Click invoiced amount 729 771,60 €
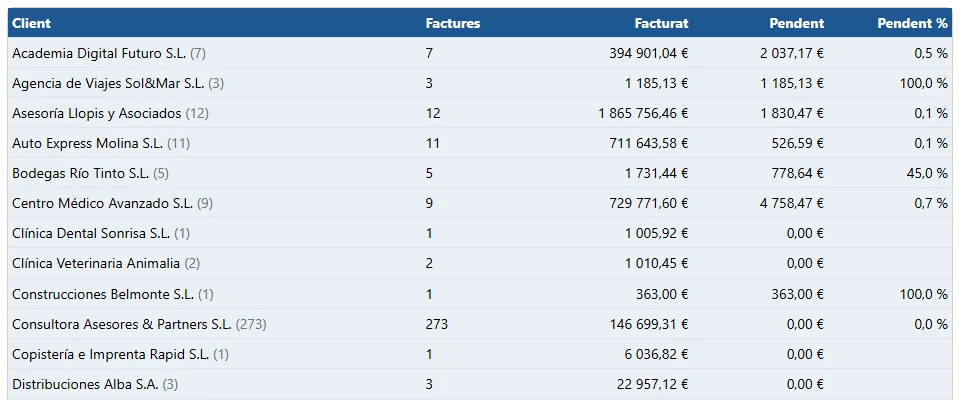Screen dimensions: 960x400 649,203
